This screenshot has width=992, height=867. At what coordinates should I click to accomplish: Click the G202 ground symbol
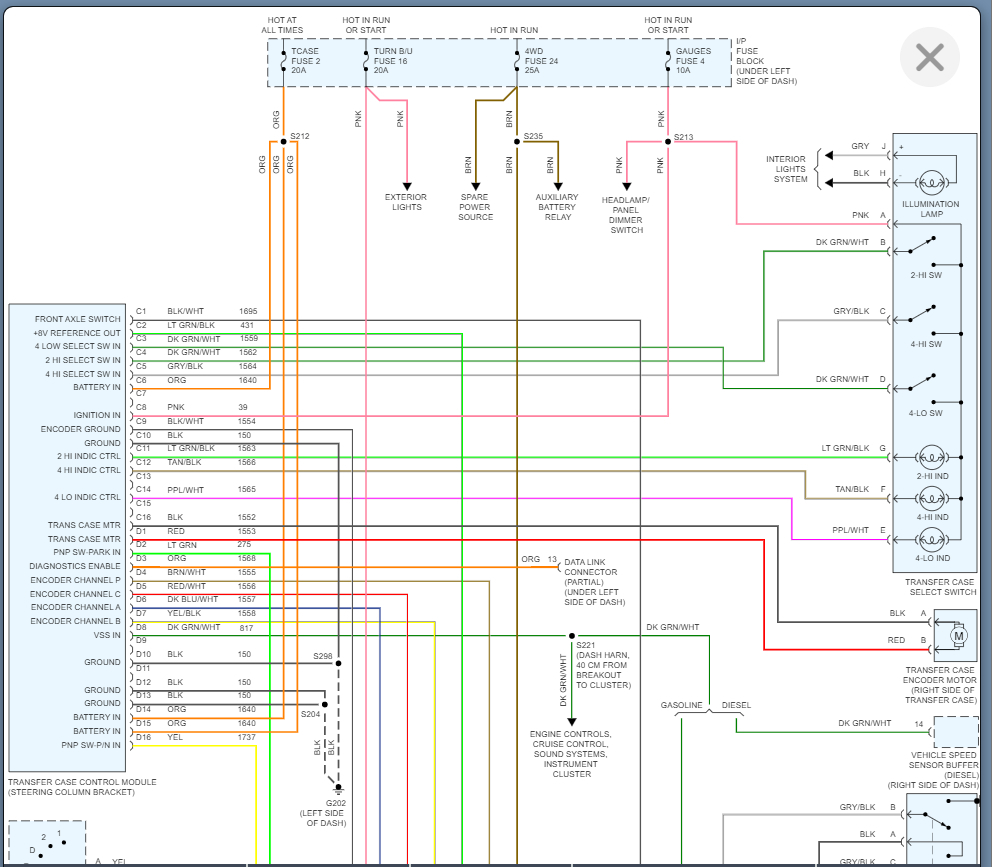click(338, 789)
